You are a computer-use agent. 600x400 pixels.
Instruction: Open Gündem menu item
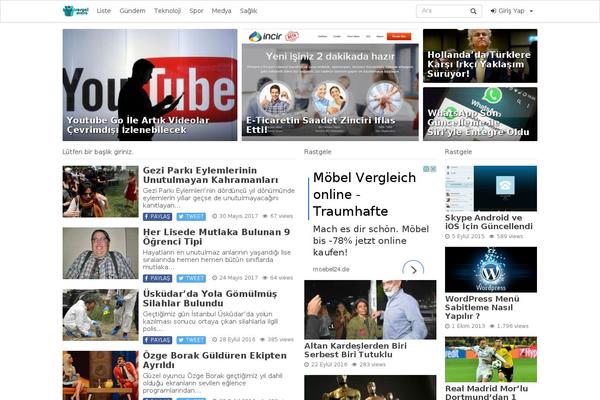point(132,11)
